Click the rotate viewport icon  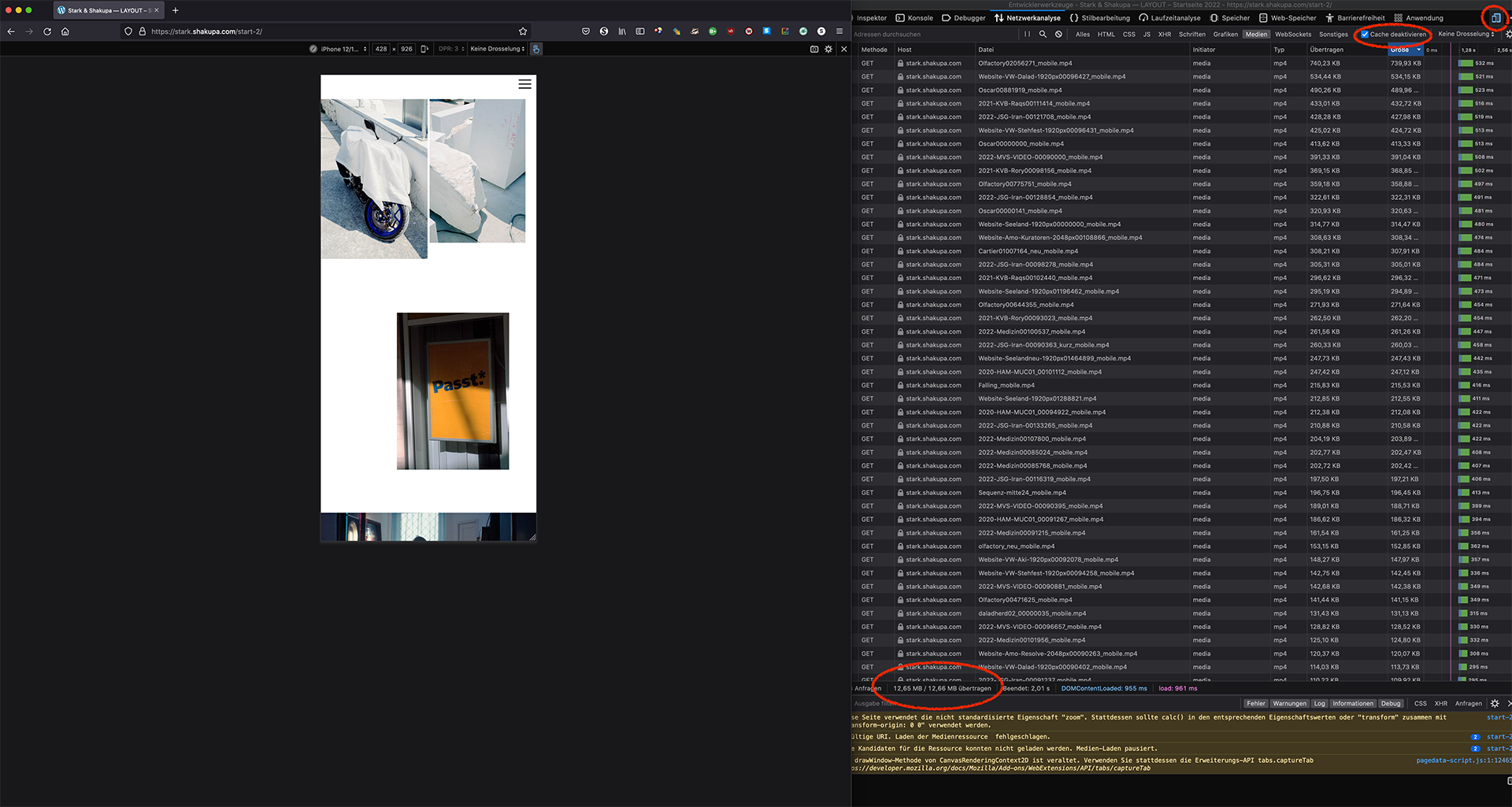[x=424, y=49]
